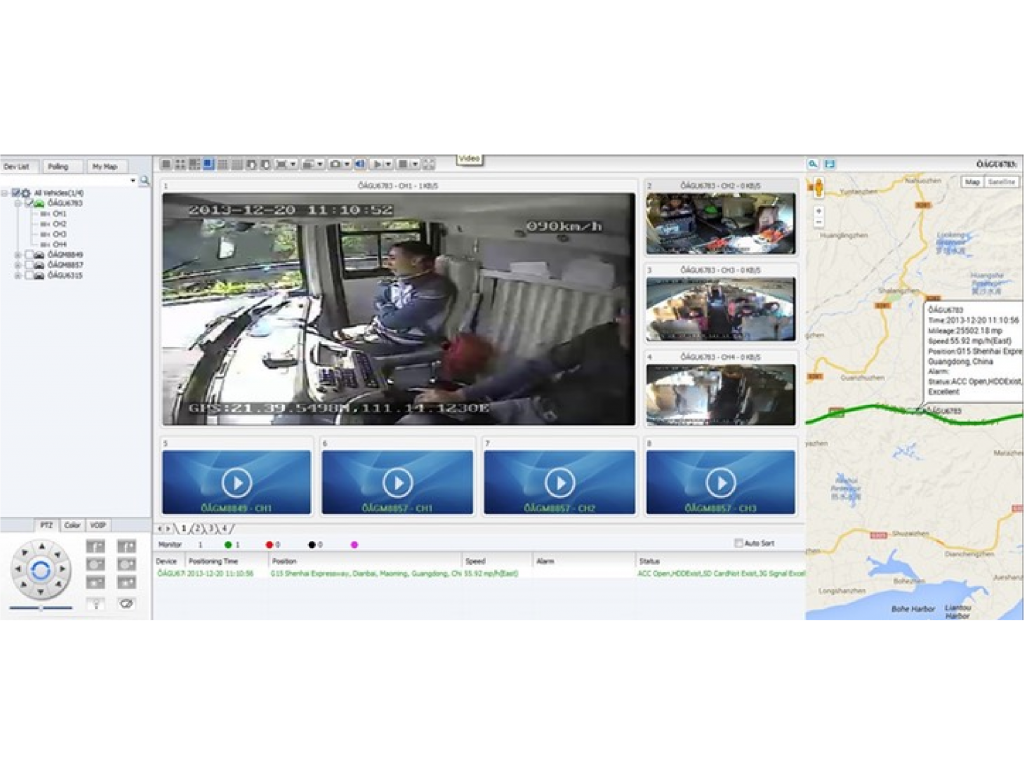The height and width of the screenshot is (775, 1024).
Task: Play ÔÁGM8857 - CH3 video pane
Action: (721, 482)
